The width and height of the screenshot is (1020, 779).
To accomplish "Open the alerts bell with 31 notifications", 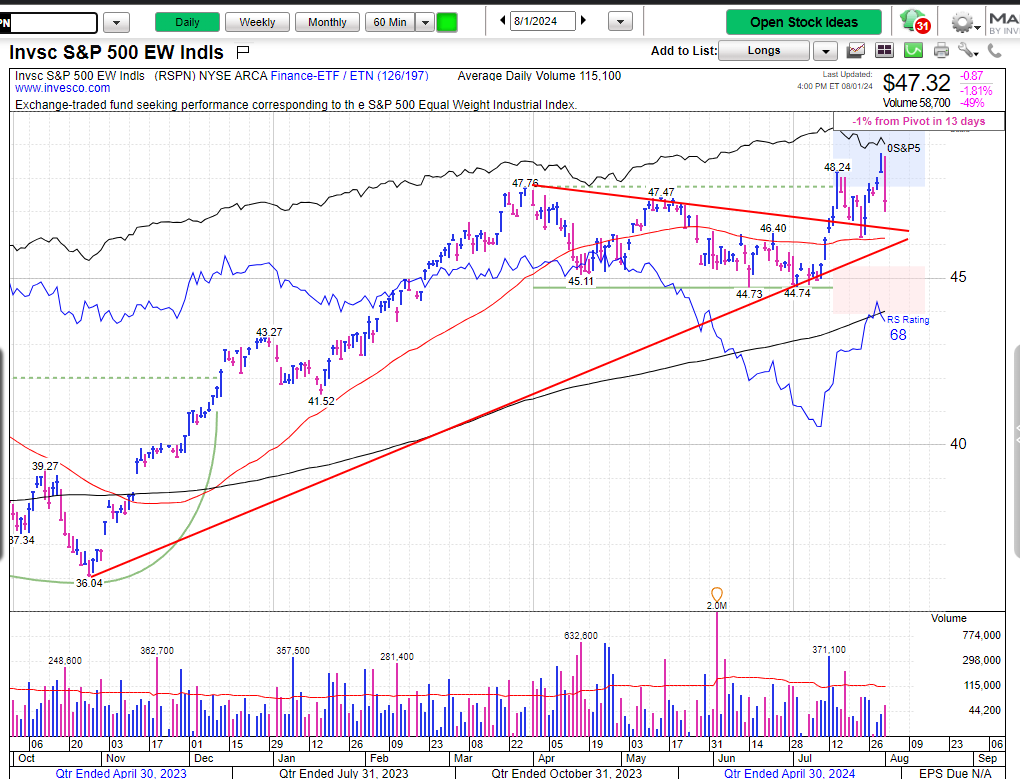I will point(915,21).
